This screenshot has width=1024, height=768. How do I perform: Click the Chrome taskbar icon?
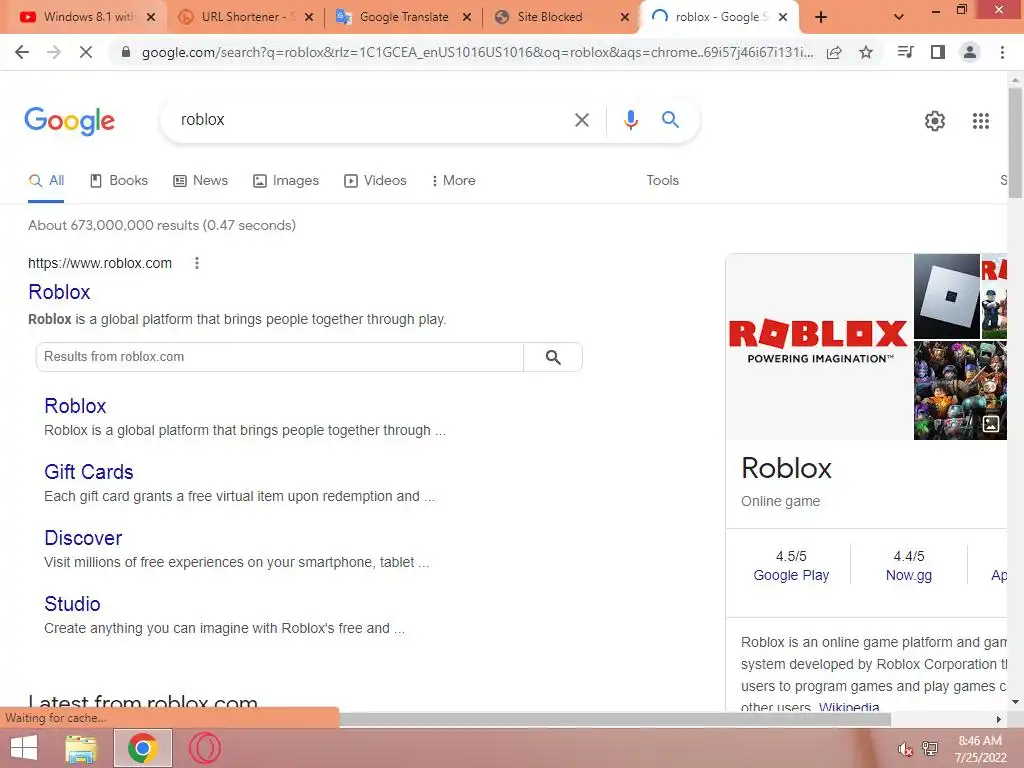(142, 748)
